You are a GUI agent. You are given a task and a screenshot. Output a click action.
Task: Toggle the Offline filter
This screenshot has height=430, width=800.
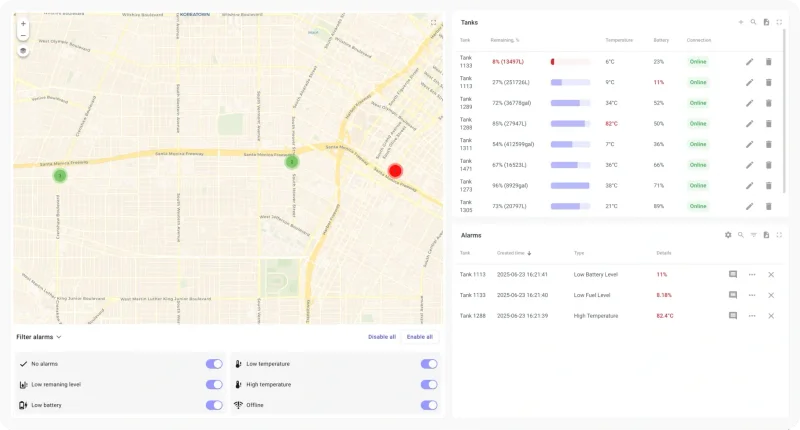coord(429,405)
